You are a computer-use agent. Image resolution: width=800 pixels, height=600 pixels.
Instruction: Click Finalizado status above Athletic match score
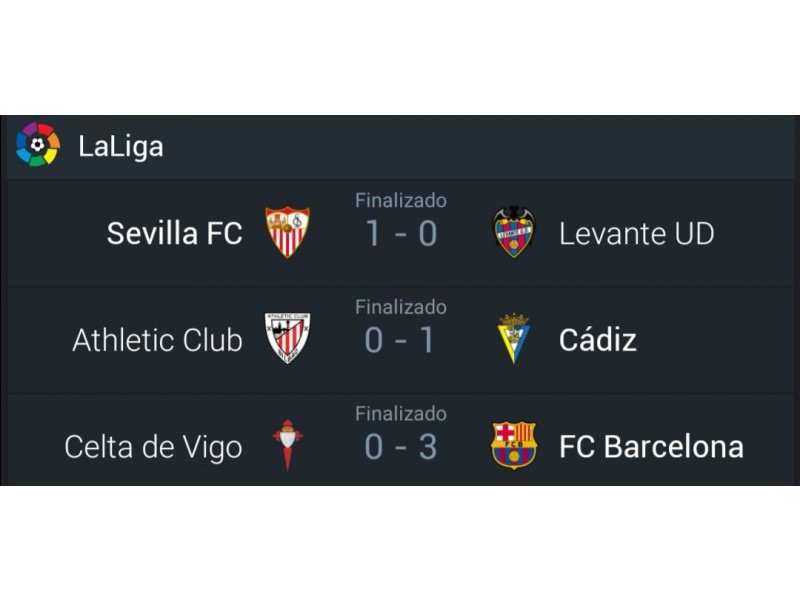[401, 307]
